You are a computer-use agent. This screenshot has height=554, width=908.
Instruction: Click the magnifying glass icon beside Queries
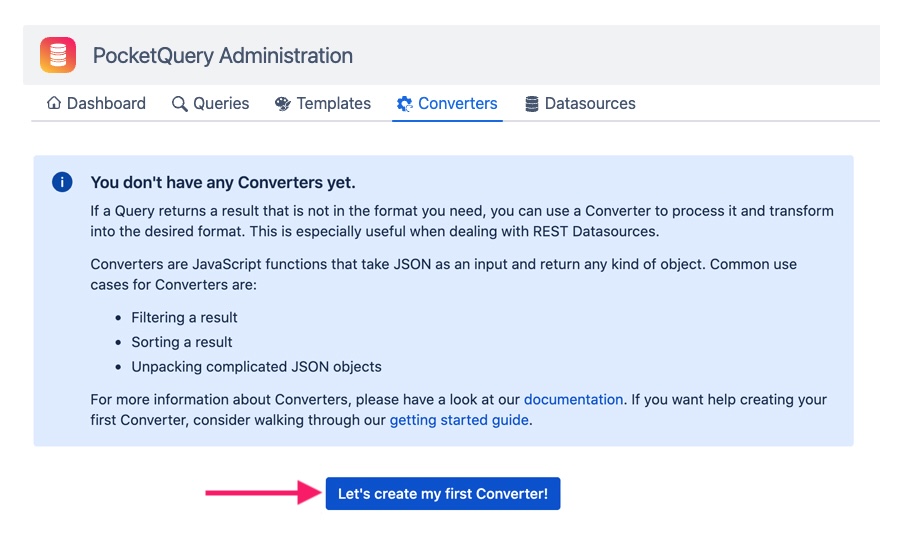pyautogui.click(x=180, y=104)
